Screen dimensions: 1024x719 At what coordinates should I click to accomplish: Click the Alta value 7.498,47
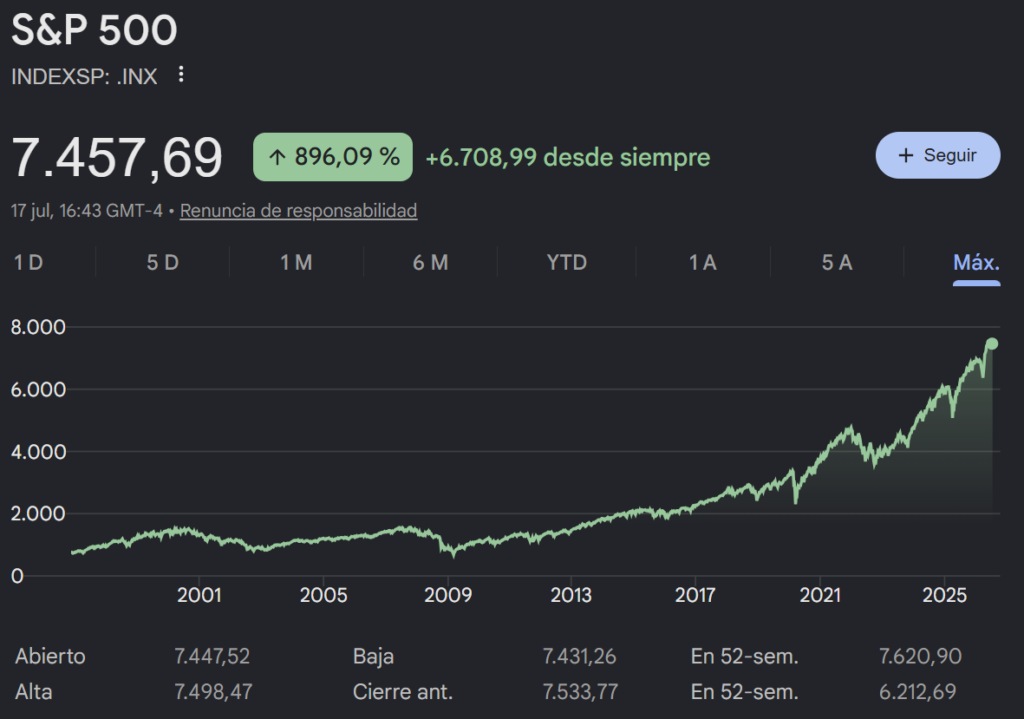pos(213,692)
